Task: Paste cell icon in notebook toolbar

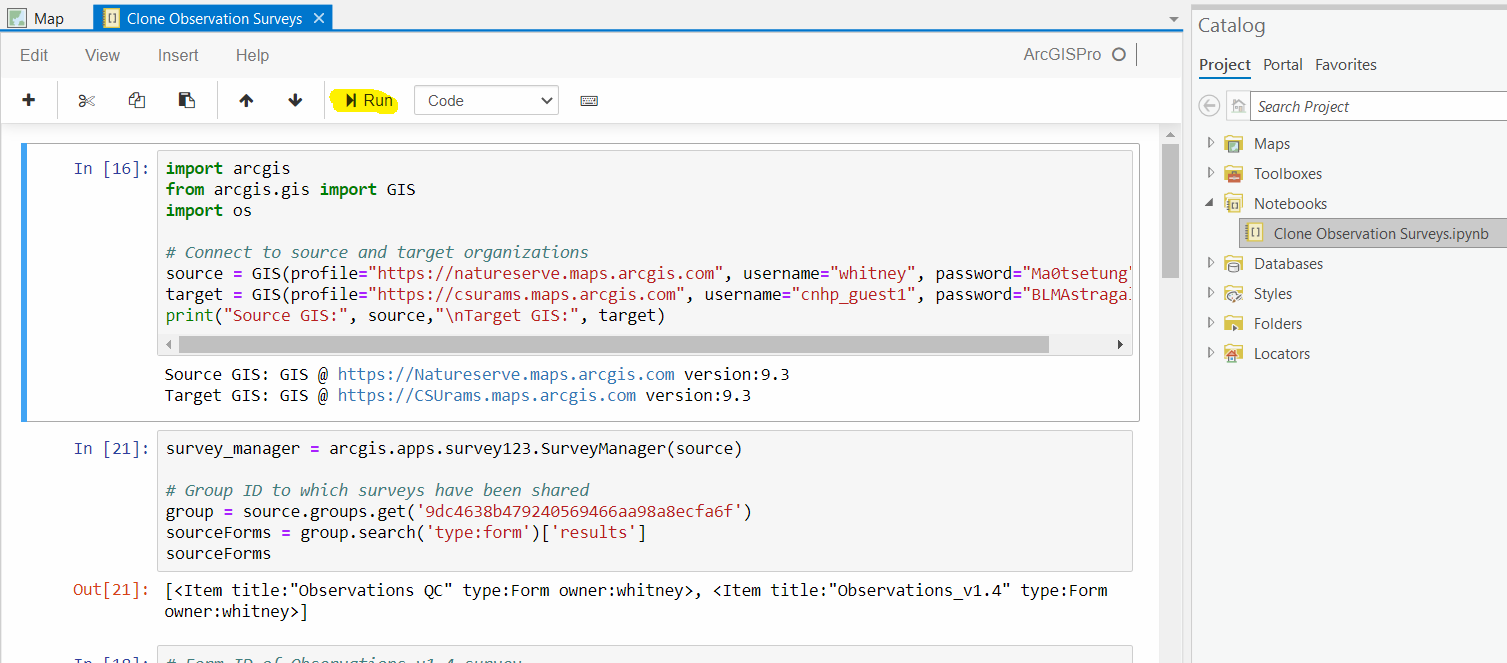Action: click(186, 100)
